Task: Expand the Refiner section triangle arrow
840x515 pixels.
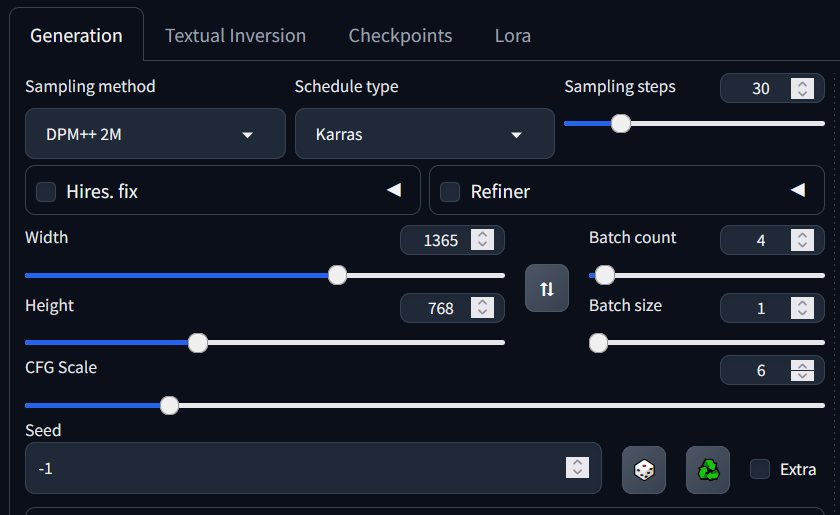Action: click(798, 190)
